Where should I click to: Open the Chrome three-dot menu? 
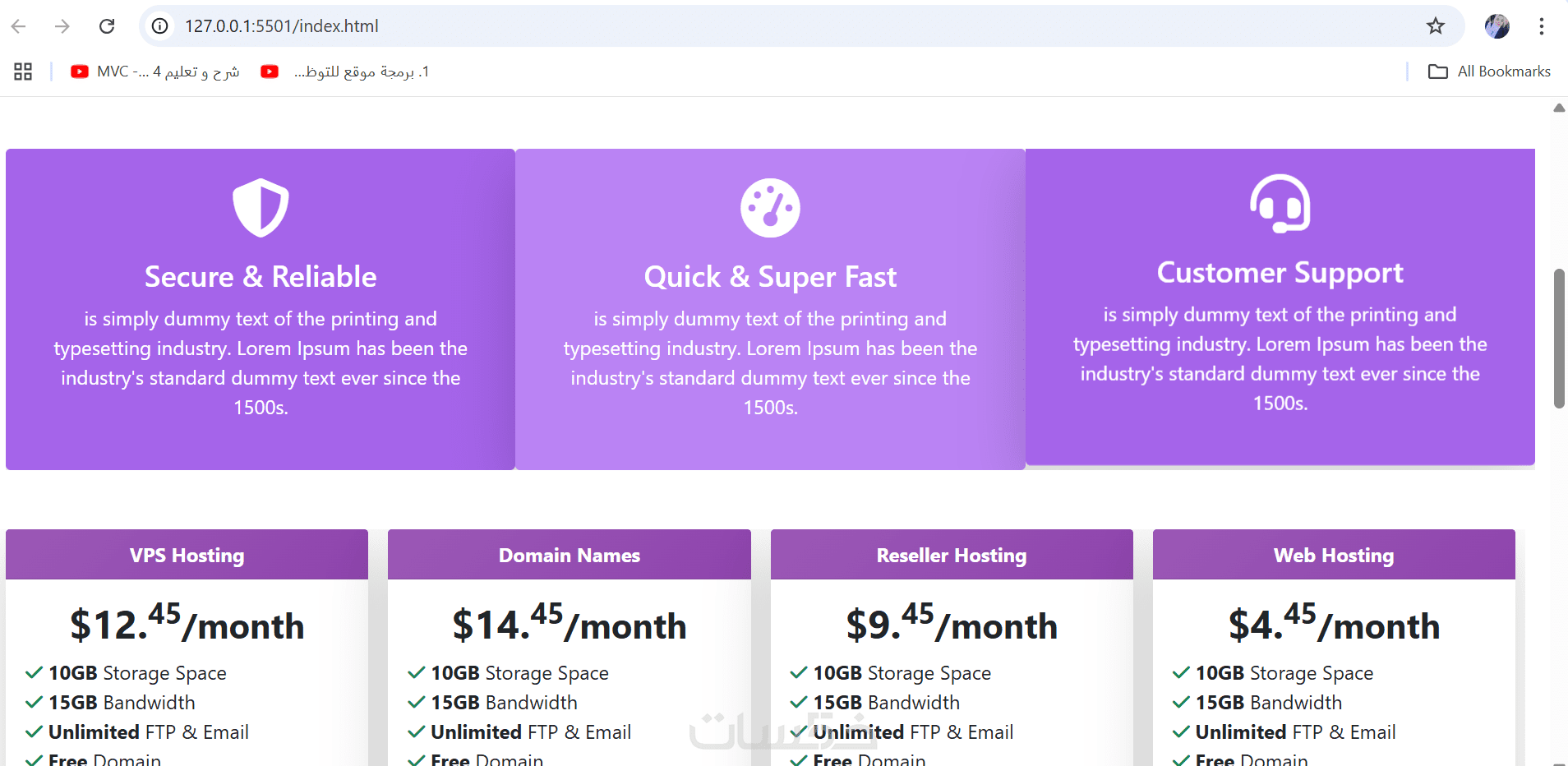[1541, 26]
